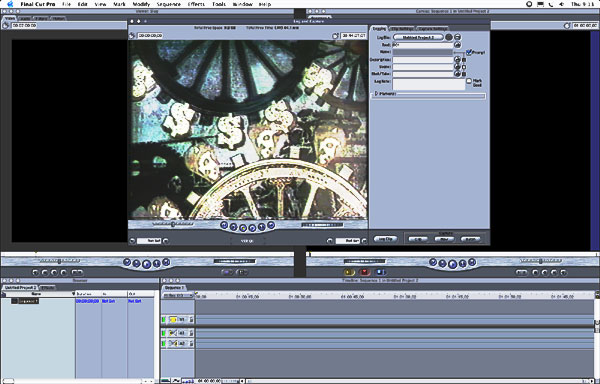Select the Sequence 1 tab in the Timeline
Image resolution: width=600 pixels, height=384 pixels.
pyautogui.click(x=174, y=287)
